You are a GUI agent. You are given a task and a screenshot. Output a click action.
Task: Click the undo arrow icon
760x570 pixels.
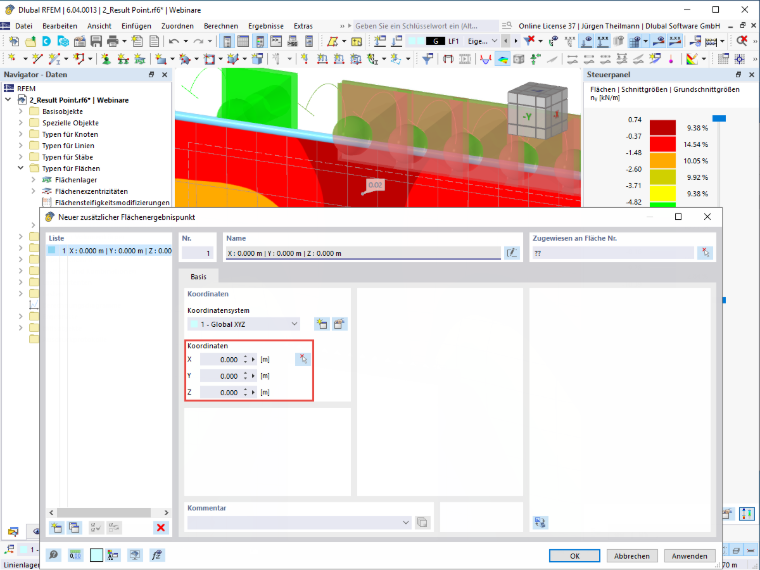tap(174, 42)
